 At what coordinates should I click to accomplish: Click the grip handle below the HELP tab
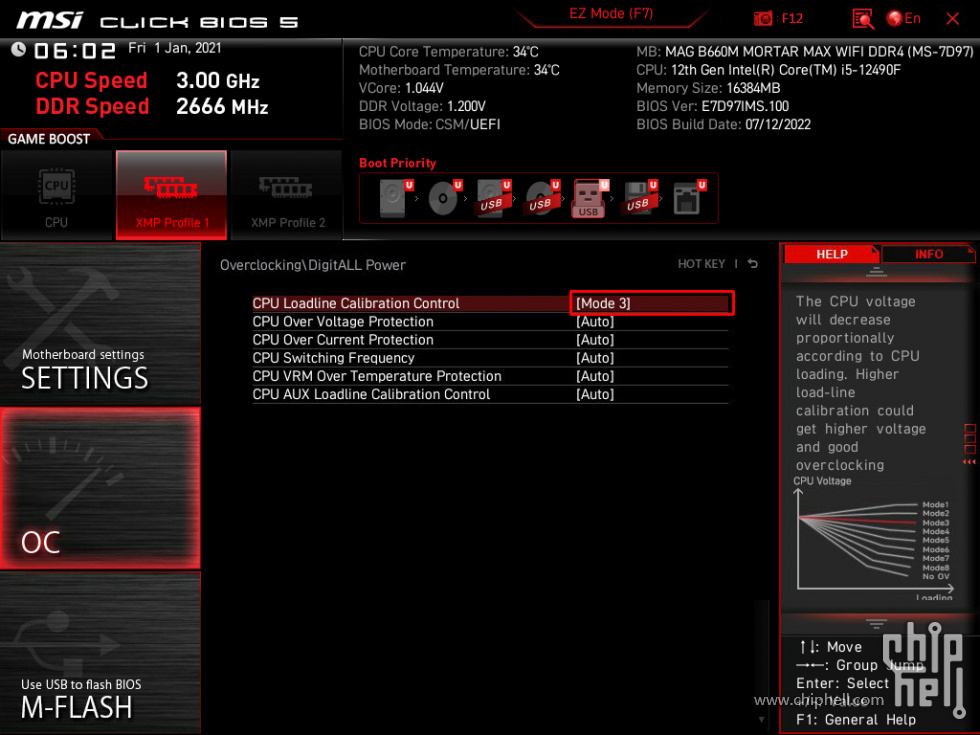pyautogui.click(x=876, y=271)
